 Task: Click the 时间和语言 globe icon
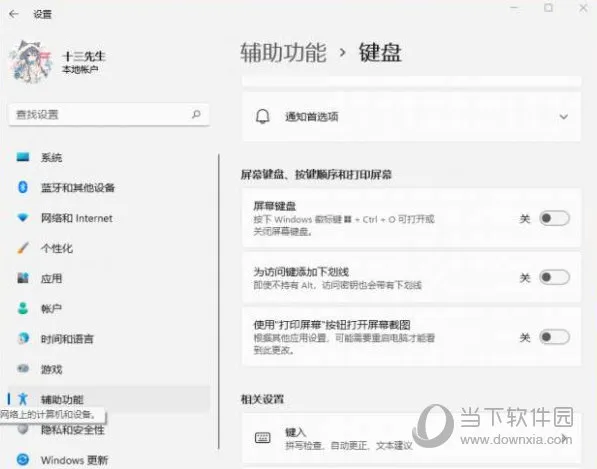click(x=23, y=338)
